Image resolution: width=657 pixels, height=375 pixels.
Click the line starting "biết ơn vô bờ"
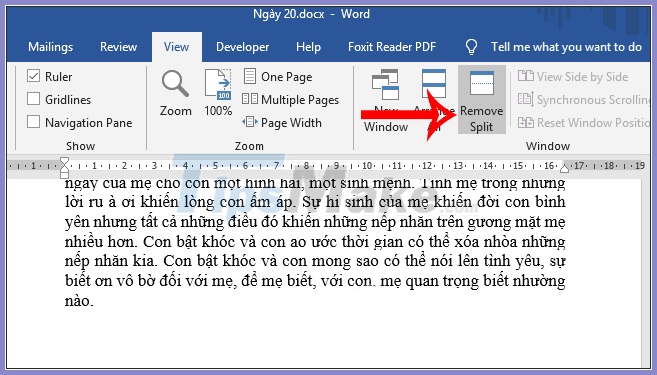coord(315,281)
